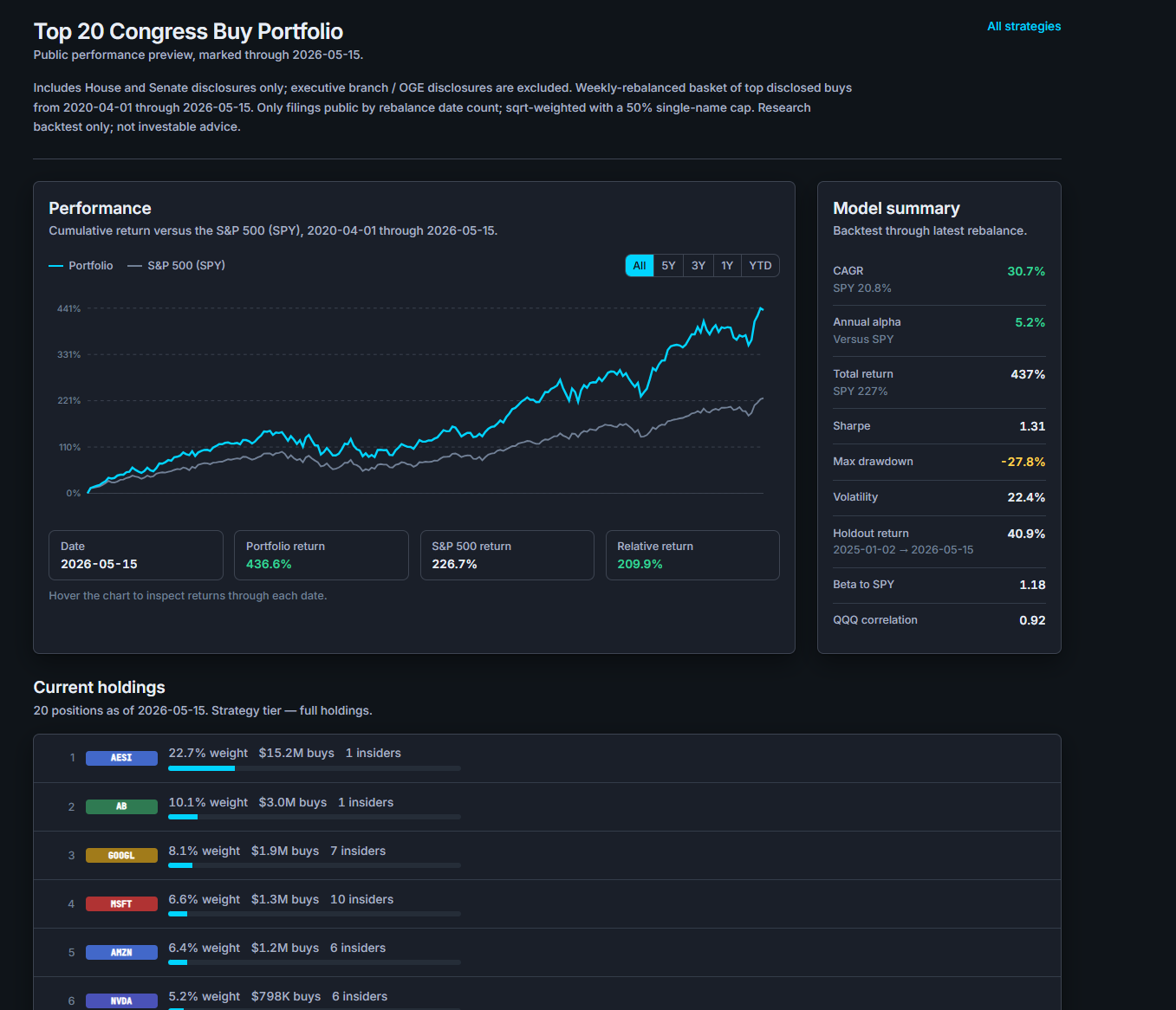Click the S&P 500 (SPY) legend entry
Screen dimensions: 1176x1010
pyautogui.click(x=176, y=266)
